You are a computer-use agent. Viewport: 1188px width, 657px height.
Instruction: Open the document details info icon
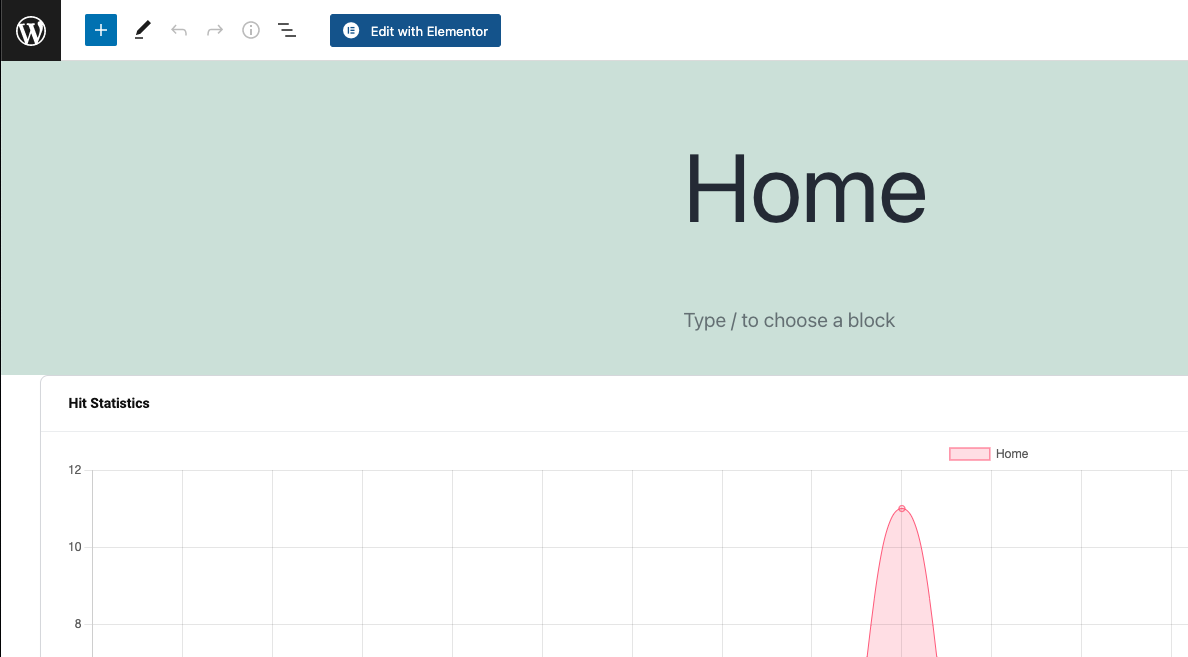coord(251,30)
